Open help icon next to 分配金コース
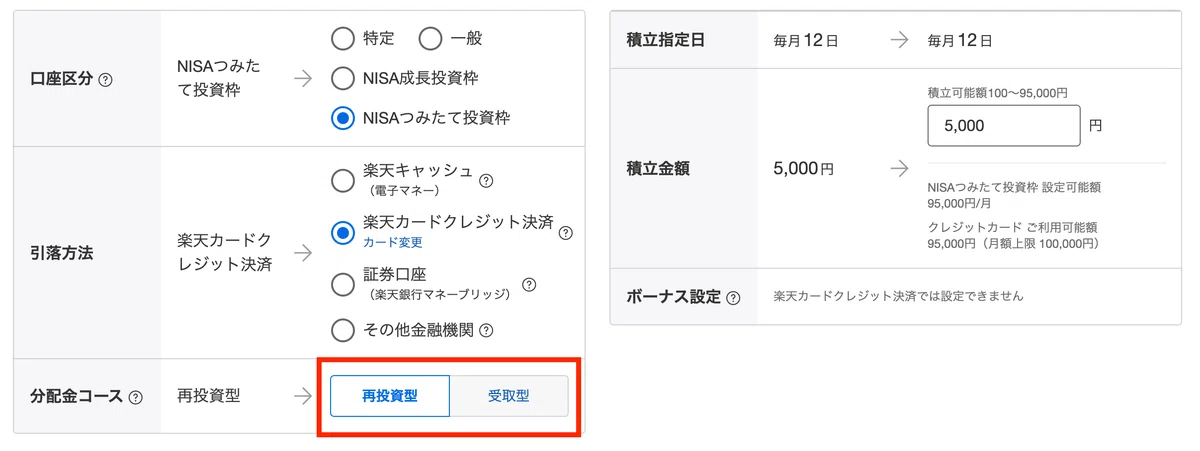 pyautogui.click(x=135, y=397)
